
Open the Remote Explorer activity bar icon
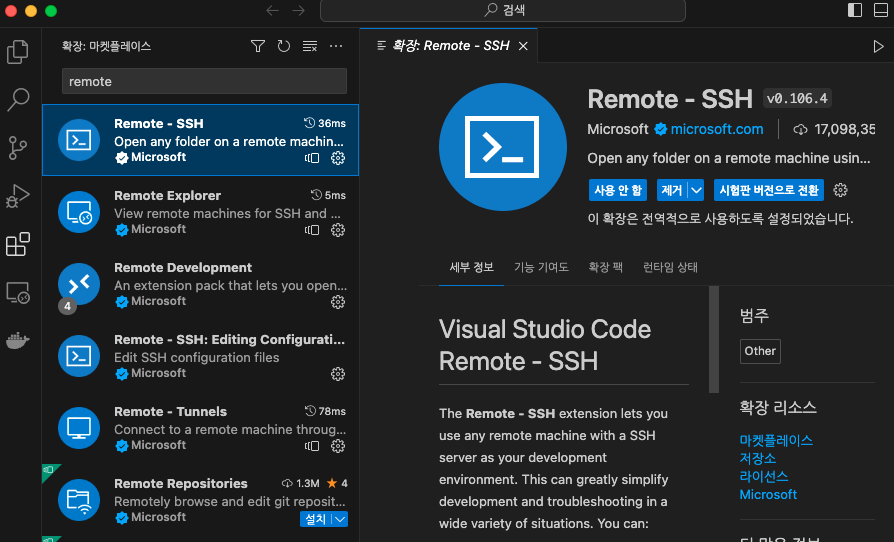18,293
